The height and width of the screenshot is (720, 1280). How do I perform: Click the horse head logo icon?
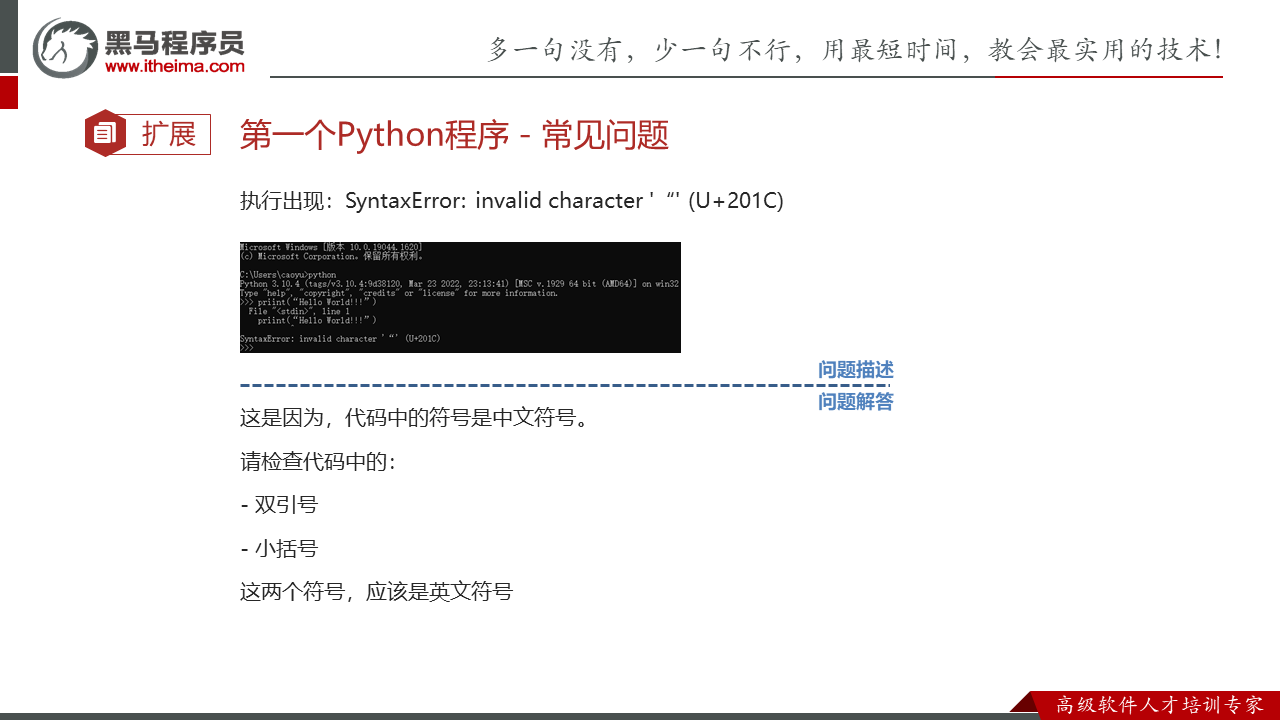(x=65, y=47)
